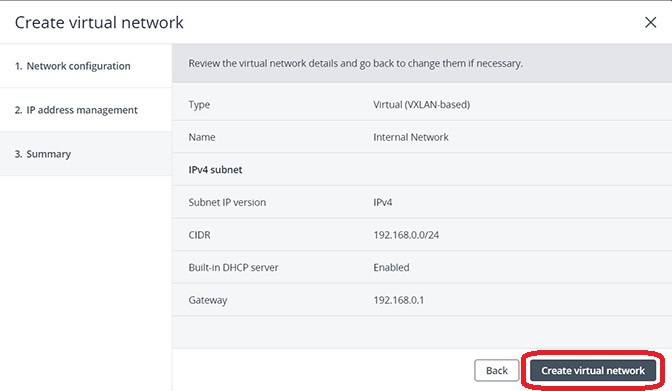Click the CIDR row label
Screen dimensions: 672x391
click(199, 235)
